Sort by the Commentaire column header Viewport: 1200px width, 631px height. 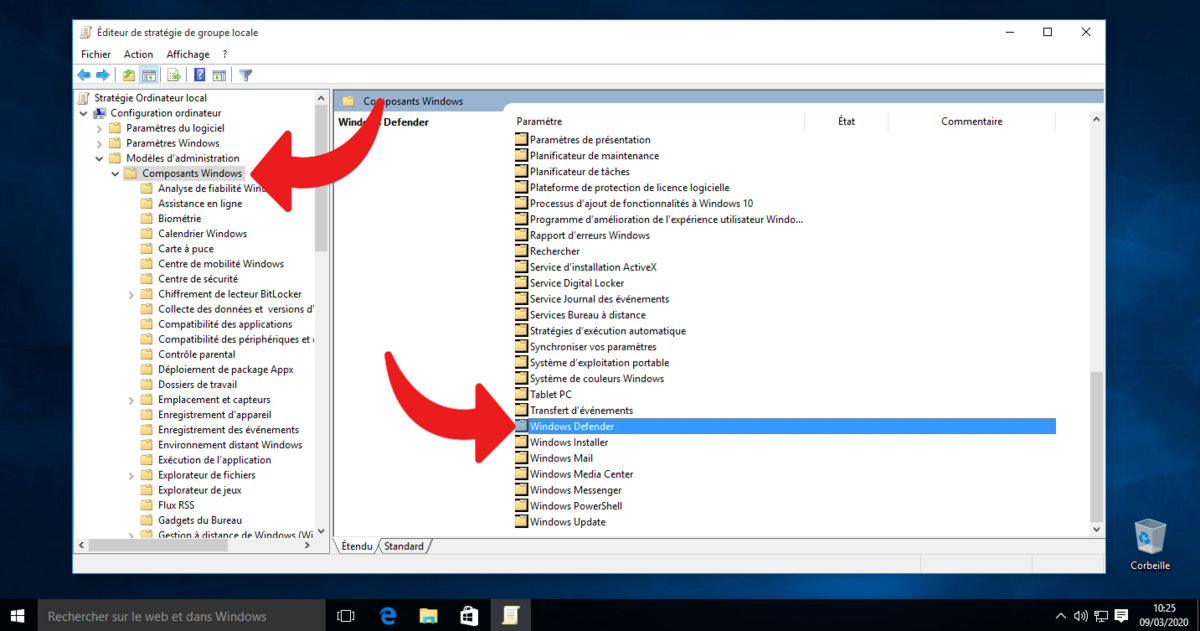click(x=972, y=121)
